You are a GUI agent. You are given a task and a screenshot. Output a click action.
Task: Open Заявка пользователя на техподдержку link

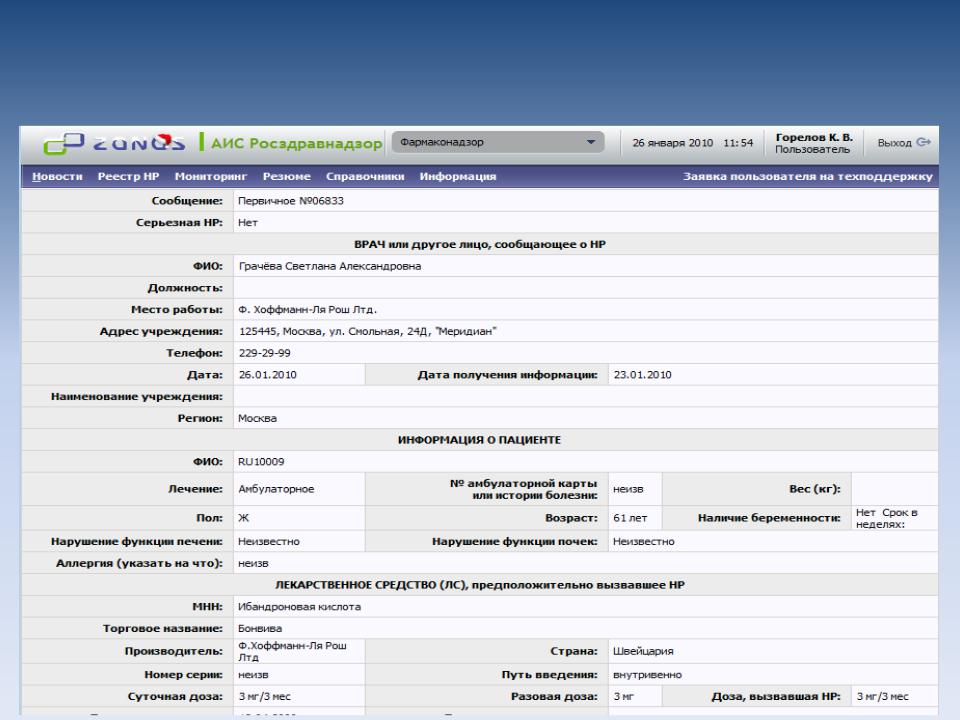click(807, 177)
